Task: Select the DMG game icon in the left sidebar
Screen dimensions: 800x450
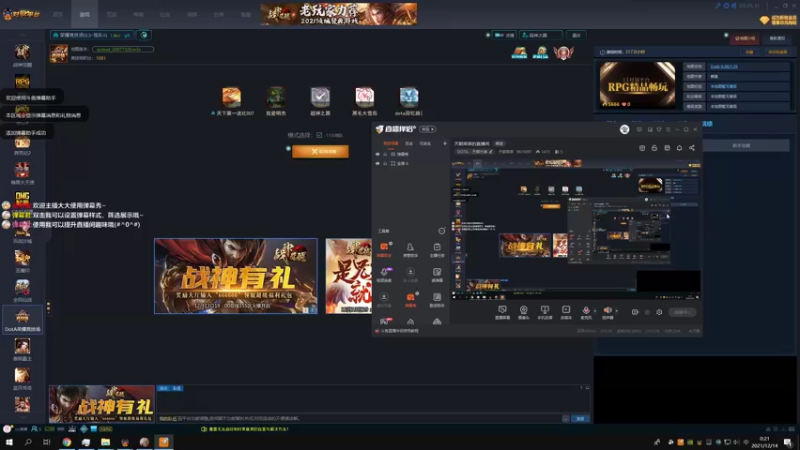Action: pyautogui.click(x=22, y=197)
